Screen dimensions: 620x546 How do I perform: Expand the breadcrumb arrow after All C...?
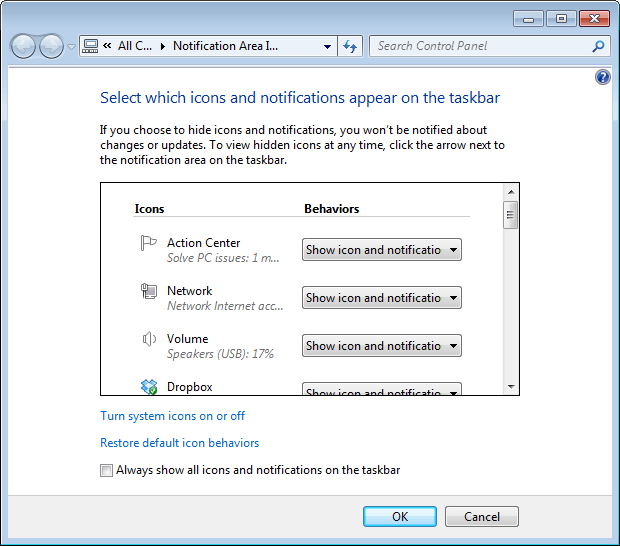pyautogui.click(x=163, y=47)
